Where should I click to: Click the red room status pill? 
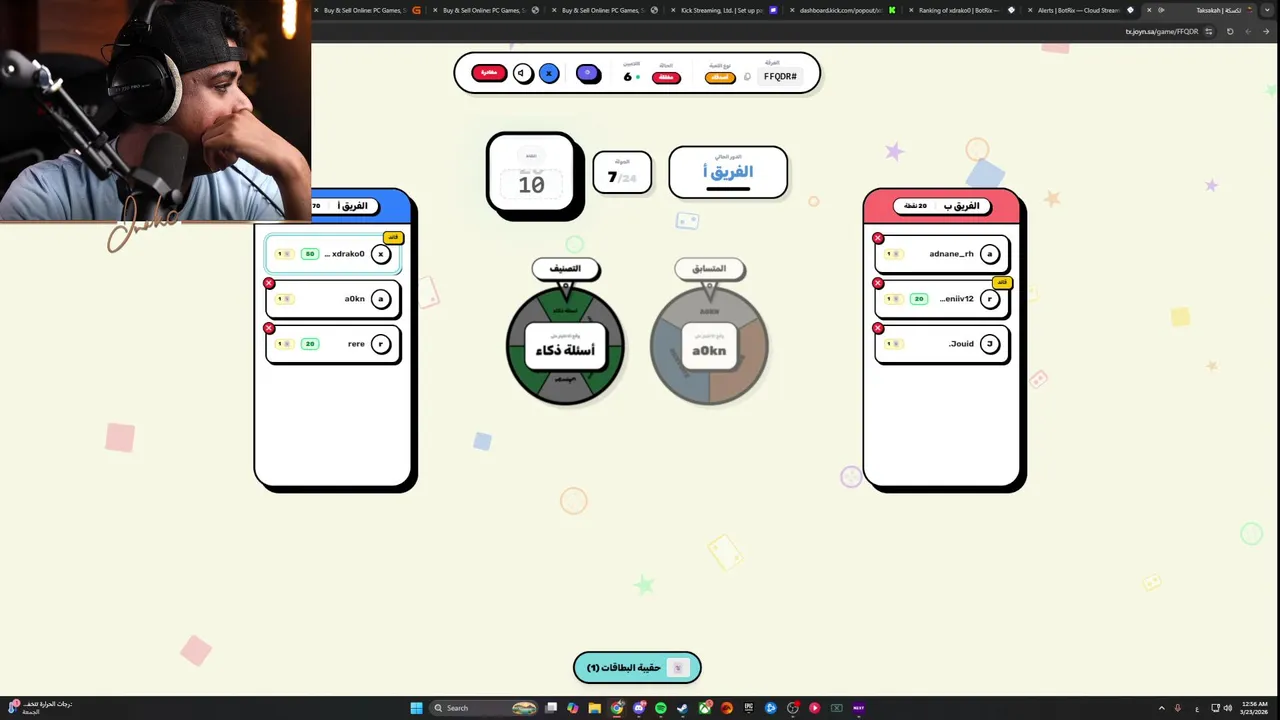[x=666, y=77]
